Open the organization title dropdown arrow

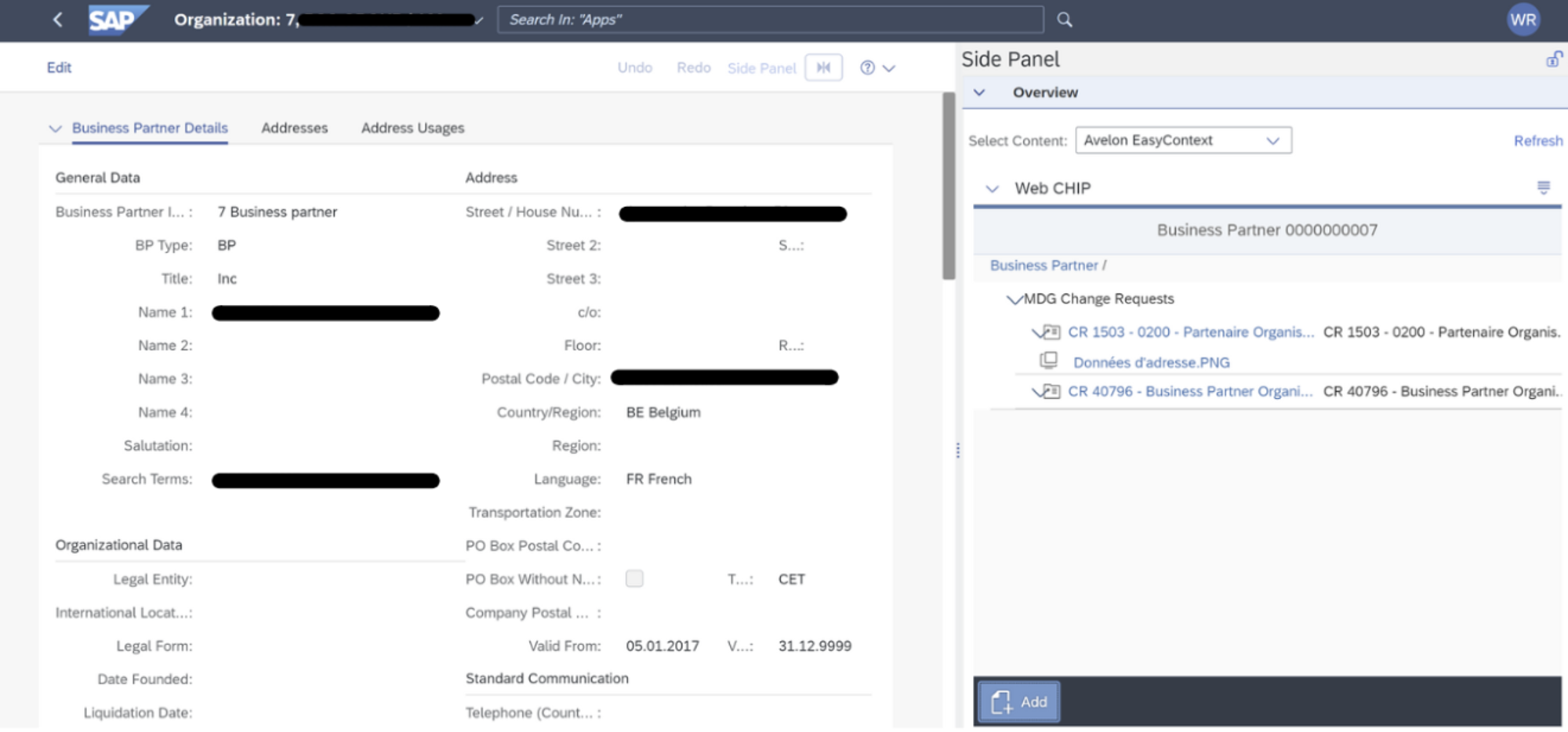click(478, 21)
